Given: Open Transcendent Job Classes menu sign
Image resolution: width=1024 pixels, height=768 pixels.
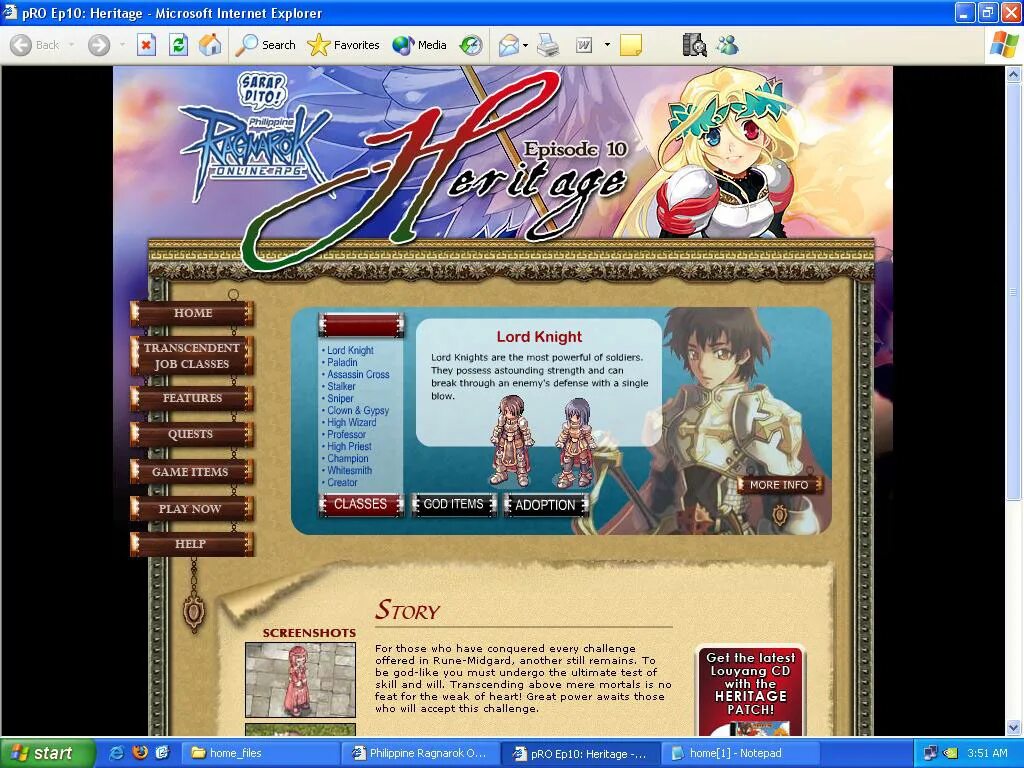Looking at the screenshot, I should (192, 356).
